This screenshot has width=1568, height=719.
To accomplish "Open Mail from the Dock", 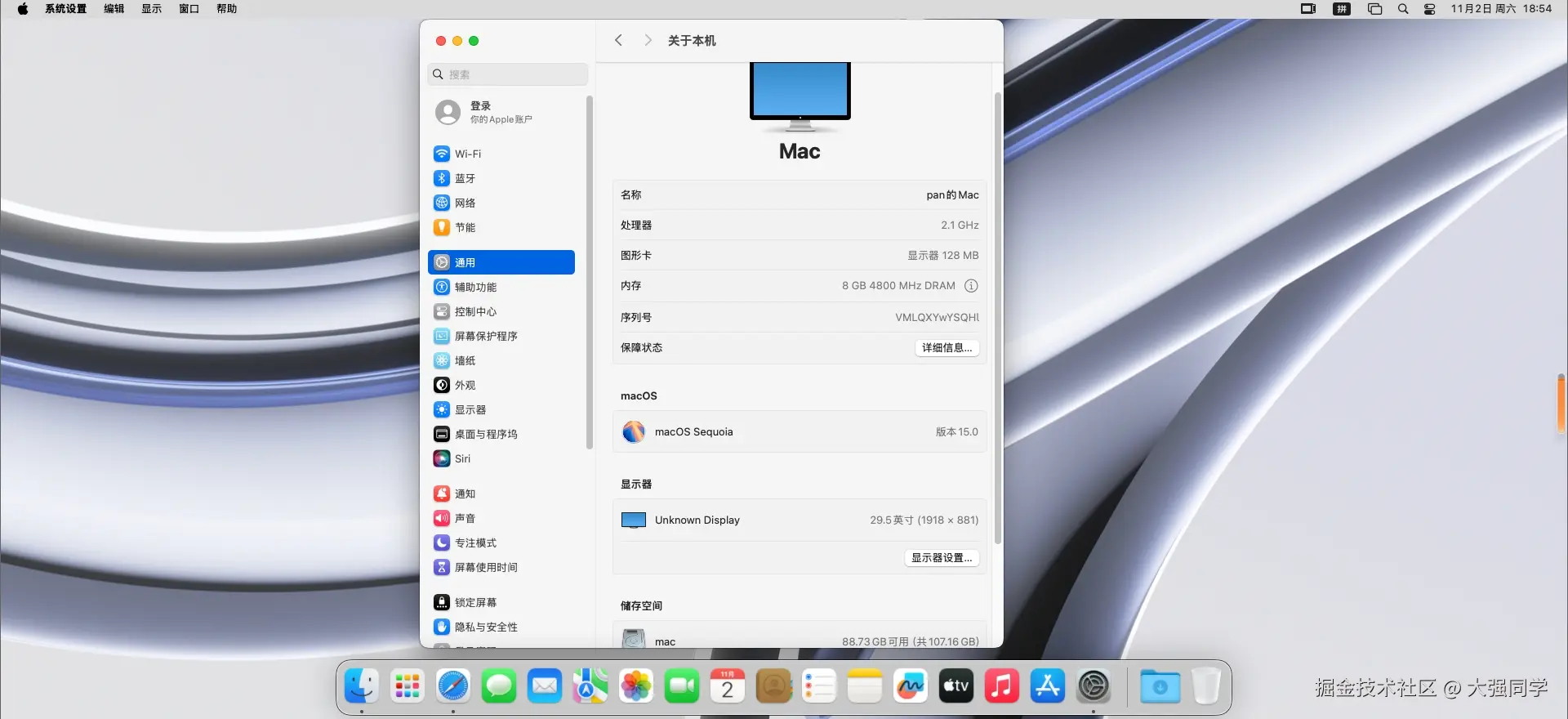I will pos(545,686).
